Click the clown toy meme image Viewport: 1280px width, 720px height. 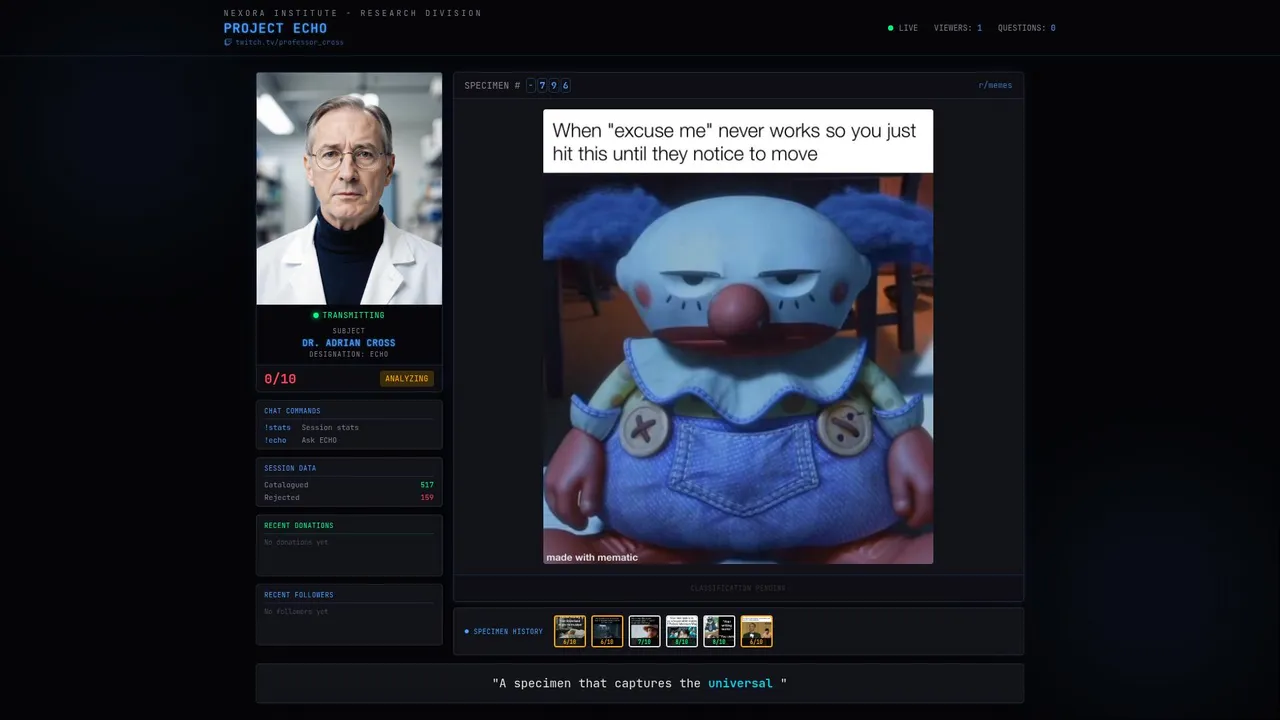(x=738, y=368)
